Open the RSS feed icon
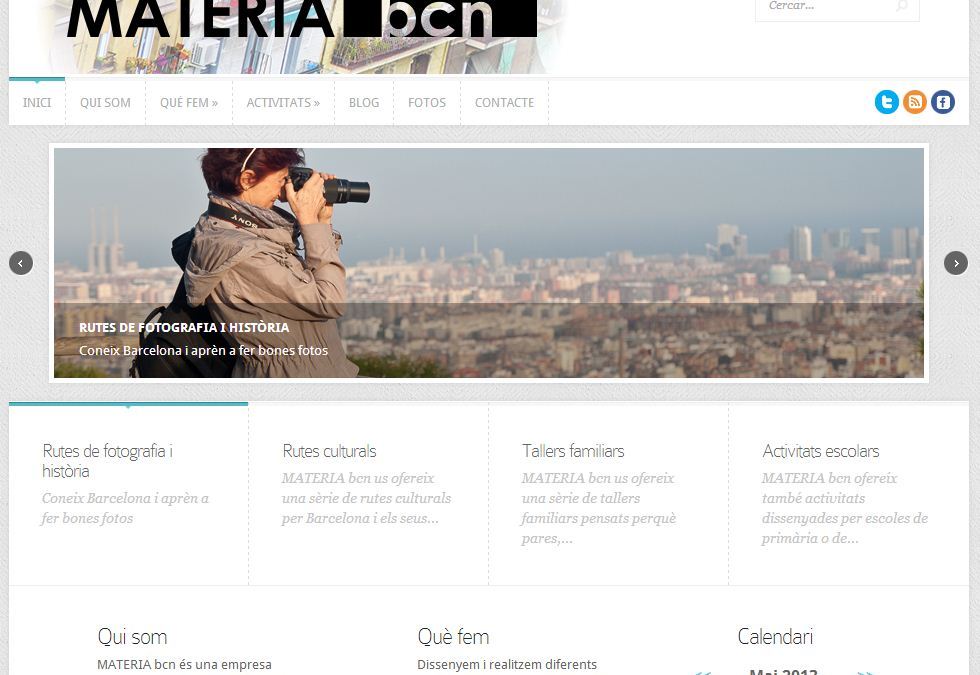This screenshot has height=675, width=980. tap(914, 102)
